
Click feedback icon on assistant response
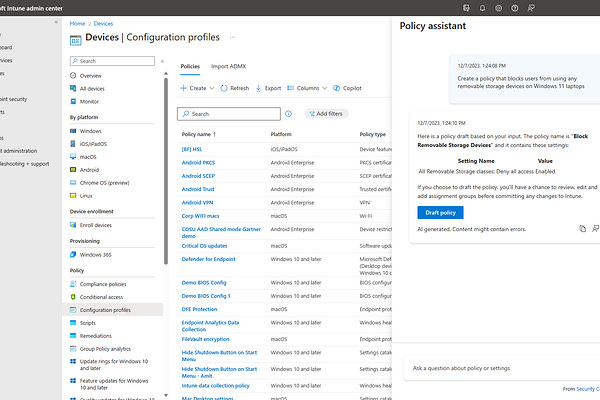pos(595,229)
